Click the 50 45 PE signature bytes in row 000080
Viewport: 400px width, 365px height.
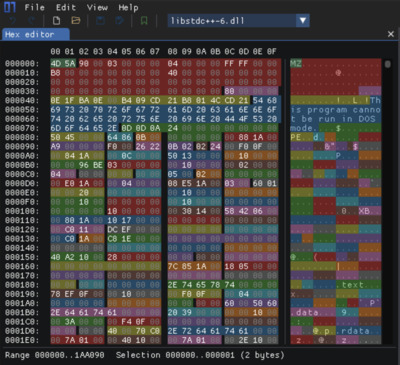point(63,137)
